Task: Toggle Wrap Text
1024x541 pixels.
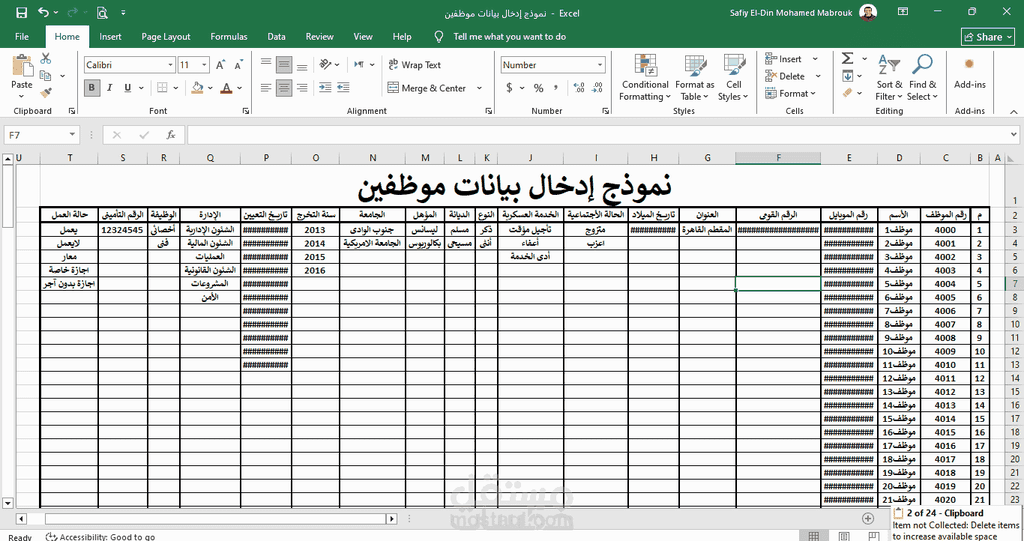Action: point(413,65)
